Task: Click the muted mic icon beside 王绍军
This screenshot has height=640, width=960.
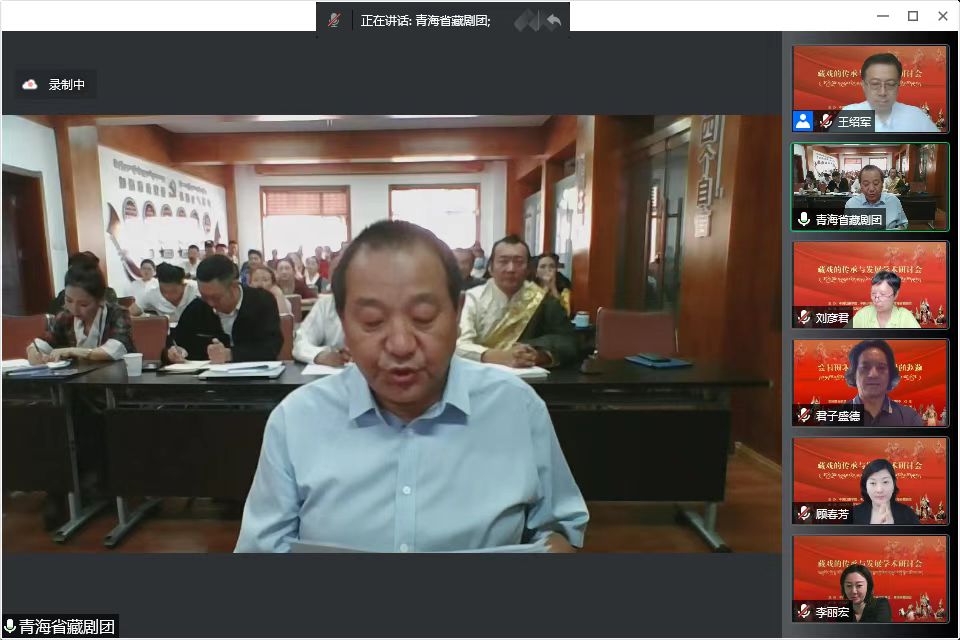Action: point(826,121)
